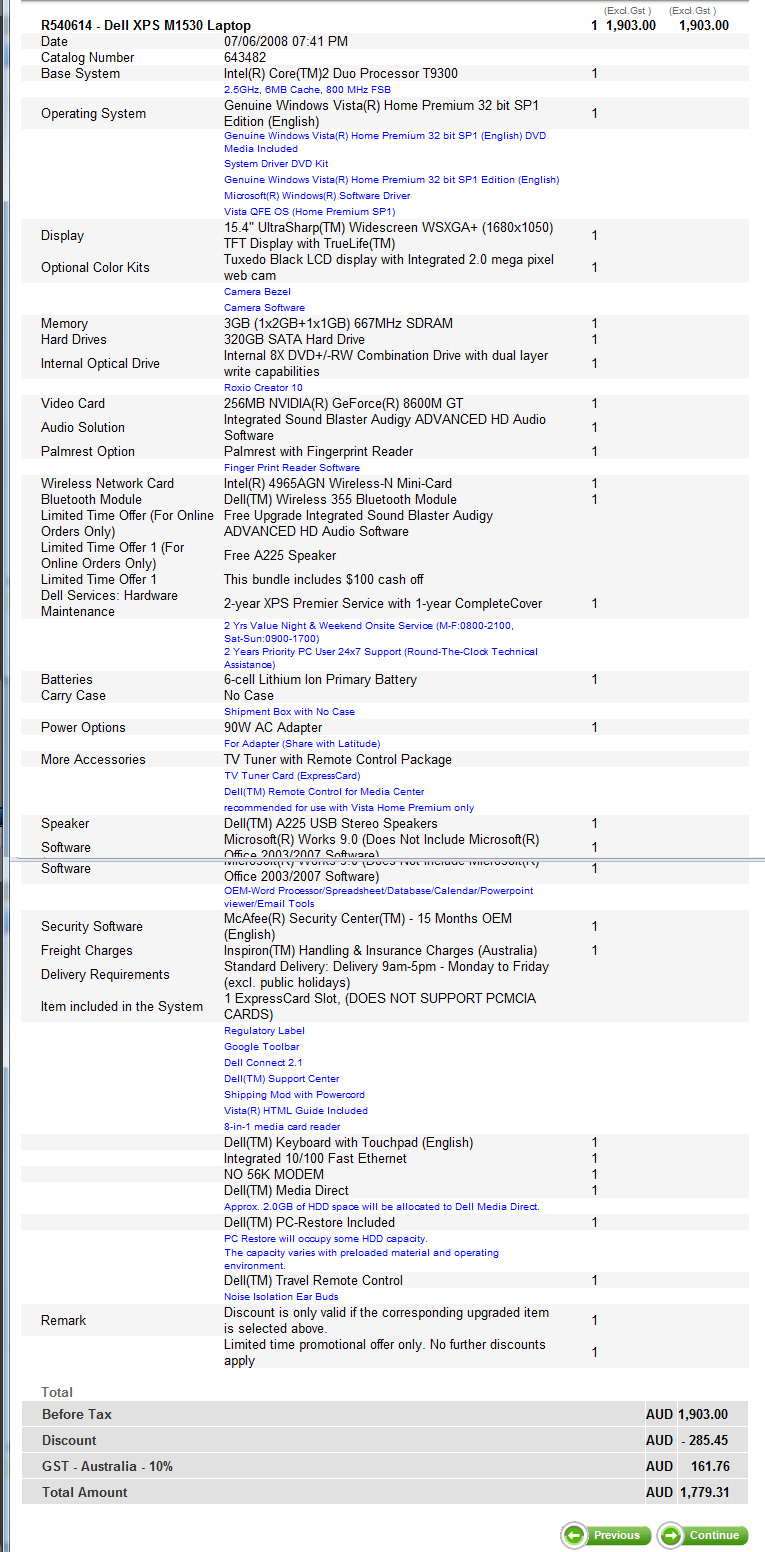Select the Catalog Number value 643482
Image resolution: width=765 pixels, height=1552 pixels.
(245, 57)
